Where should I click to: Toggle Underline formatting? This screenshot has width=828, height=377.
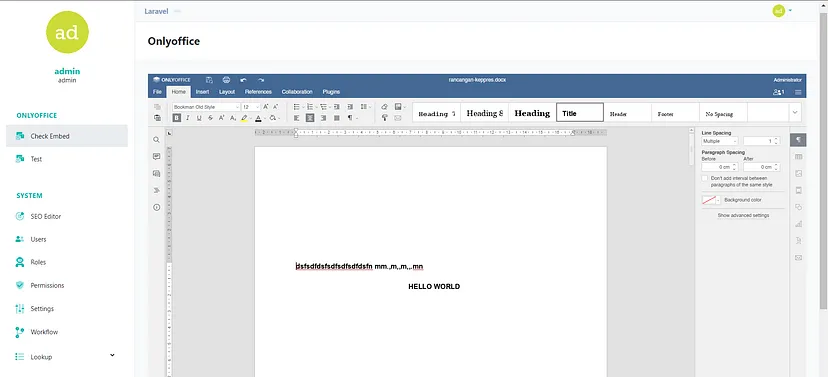click(x=199, y=118)
